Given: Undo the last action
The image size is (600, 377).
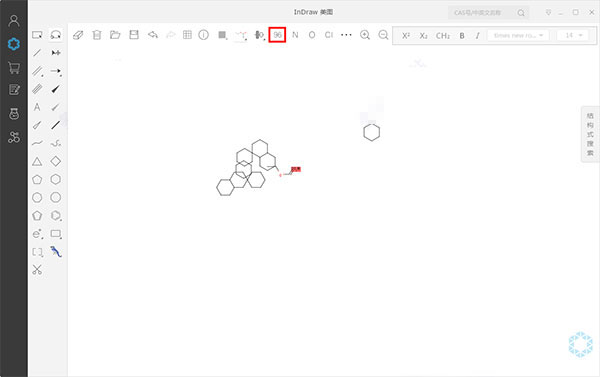Looking at the screenshot, I should 153,35.
